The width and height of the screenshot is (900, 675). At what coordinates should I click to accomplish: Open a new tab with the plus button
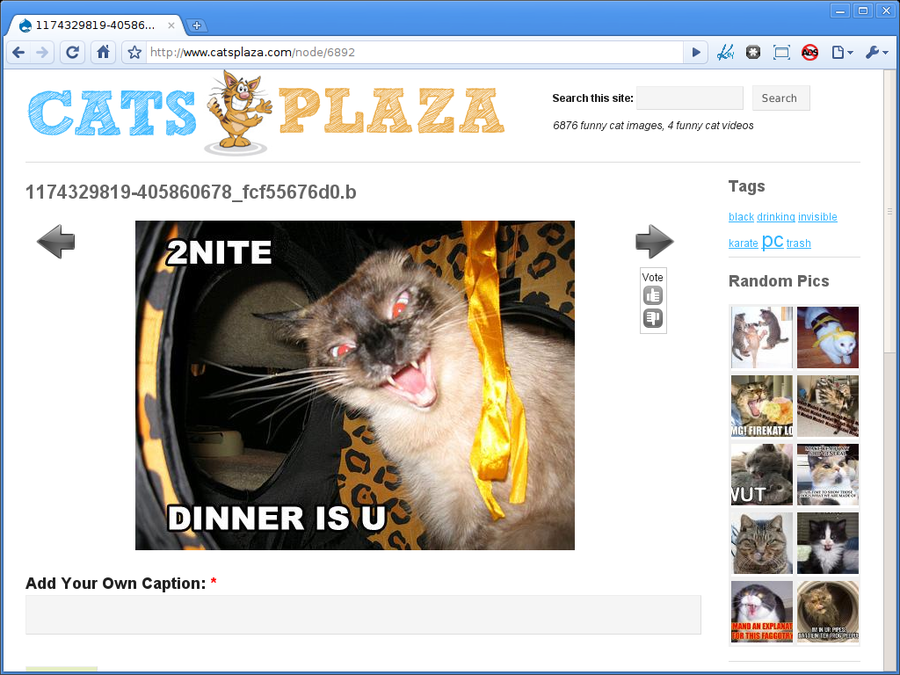coord(197,25)
